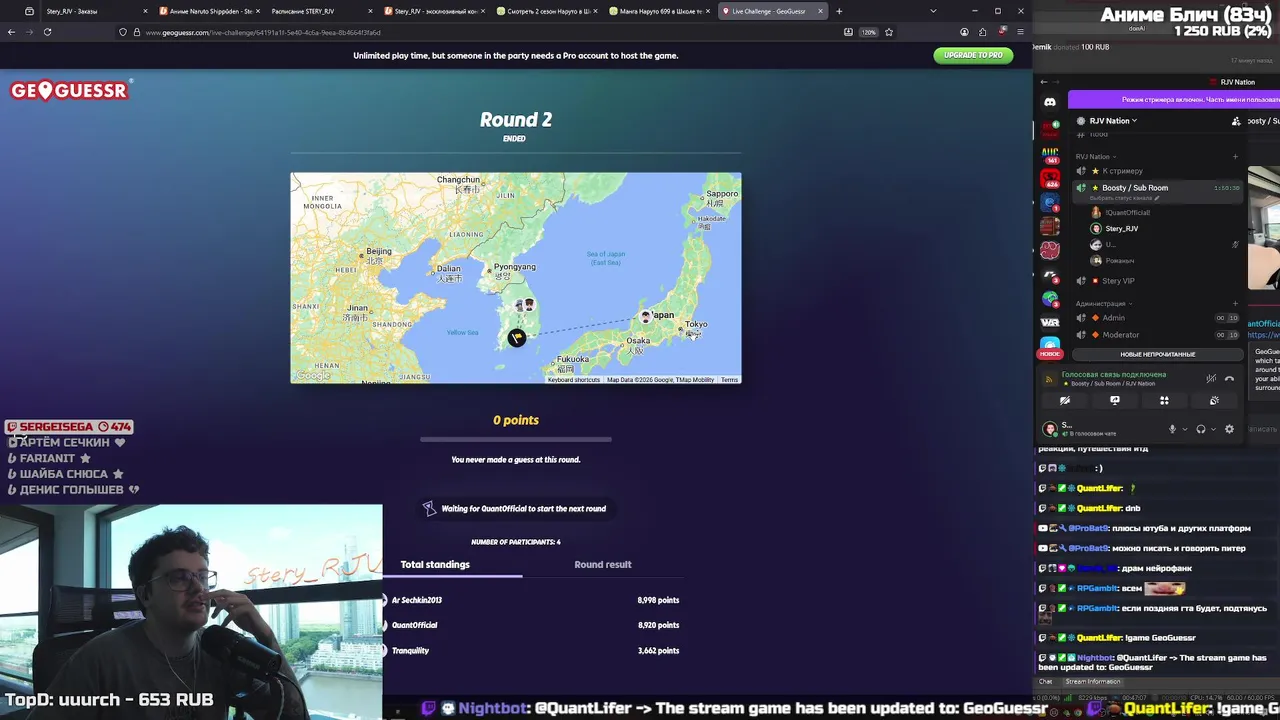
Task: Edit channel status with the pencil icon
Action: pos(1157,198)
